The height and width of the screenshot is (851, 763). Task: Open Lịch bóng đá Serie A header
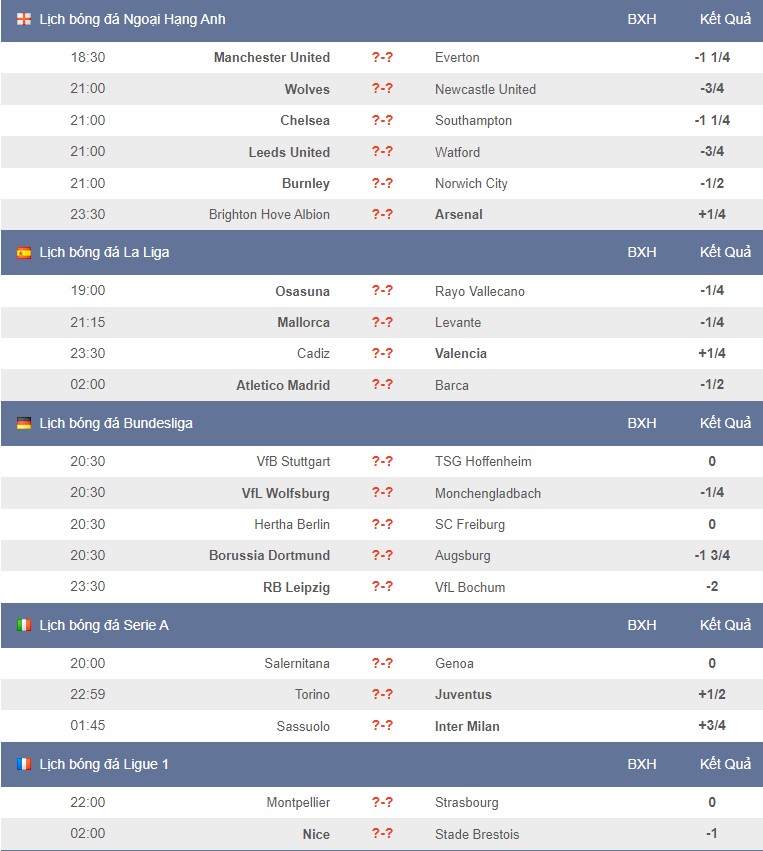[x=104, y=625]
